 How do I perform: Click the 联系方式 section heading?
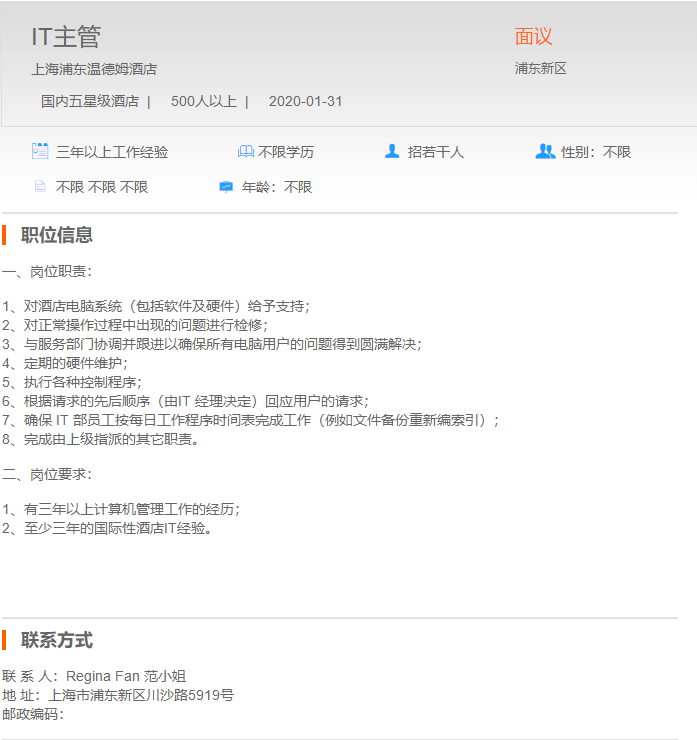click(57, 640)
